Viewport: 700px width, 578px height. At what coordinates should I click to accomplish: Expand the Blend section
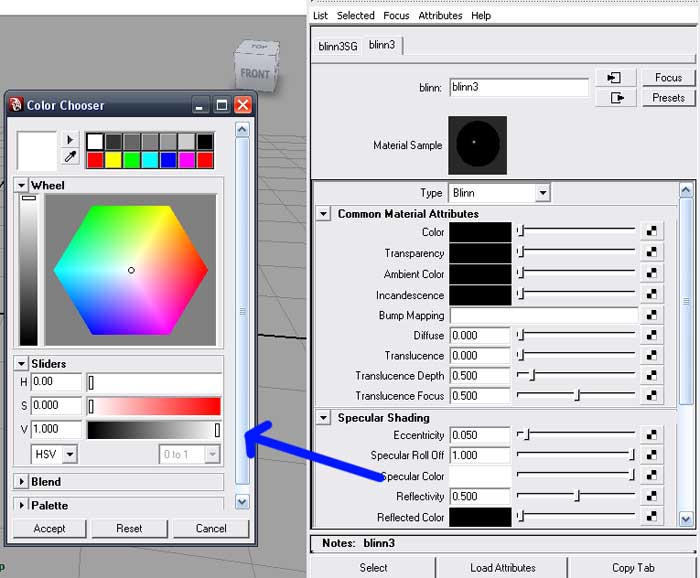(x=21, y=482)
